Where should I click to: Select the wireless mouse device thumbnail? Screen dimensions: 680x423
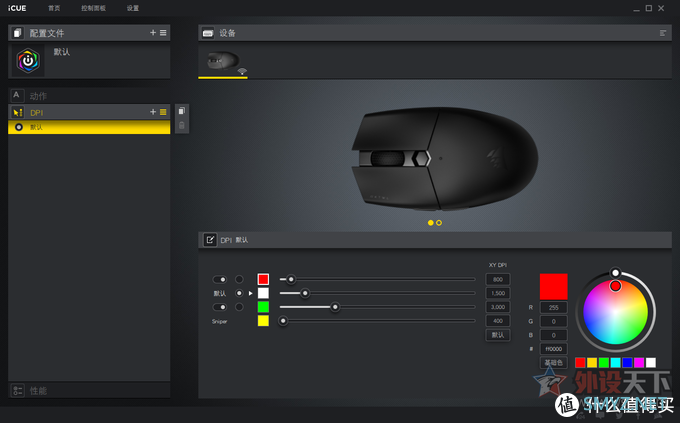click(223, 62)
